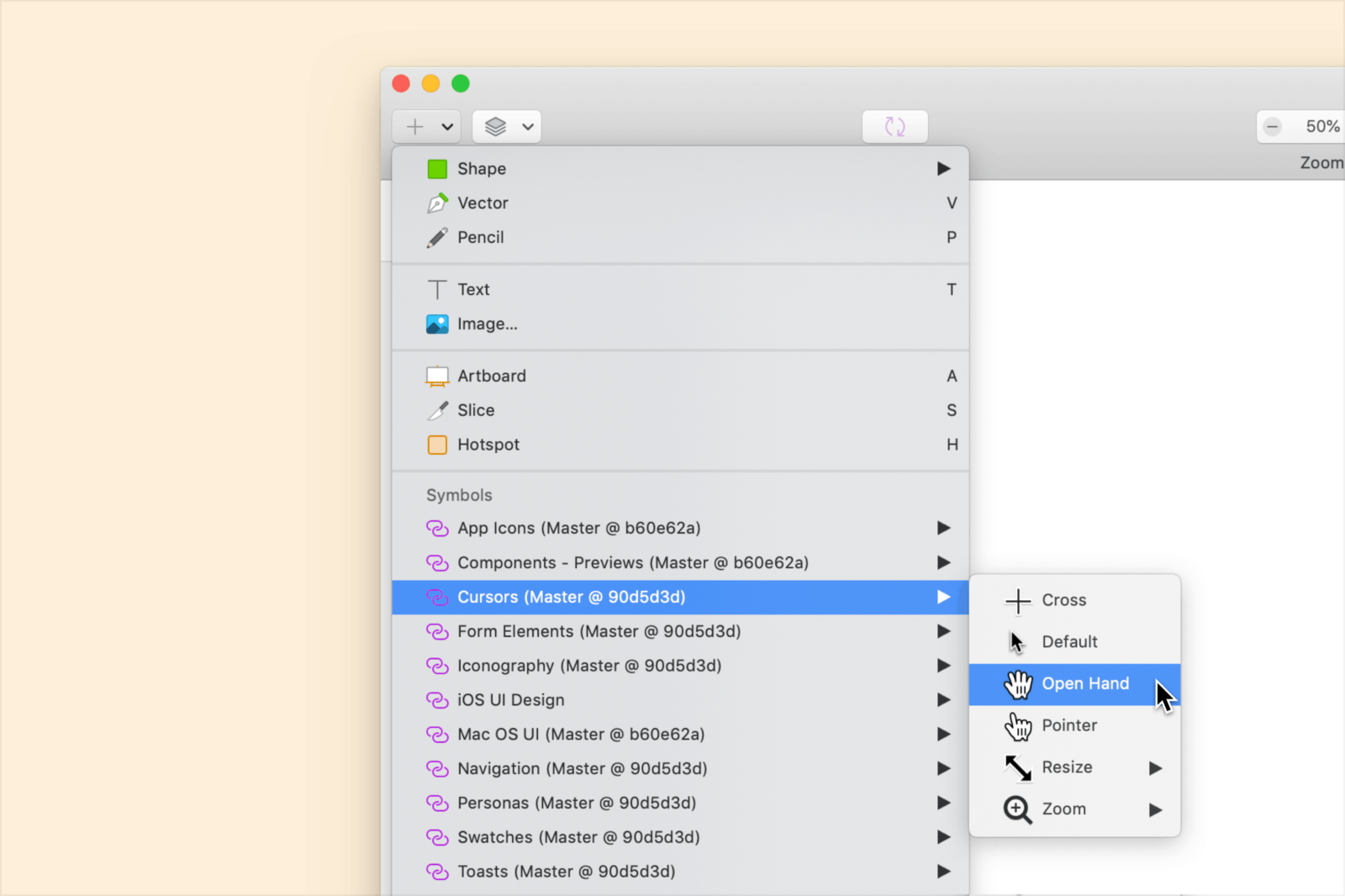The height and width of the screenshot is (896, 1345).
Task: Open the layers stack dropdown chevron
Action: (528, 127)
